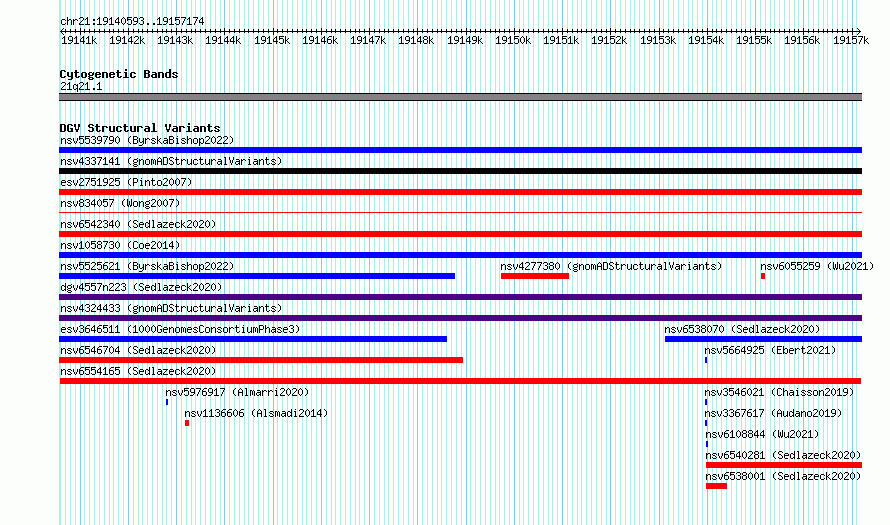
Task: Open the nsv1058730 (Coe2014) label
Action: (x=120, y=245)
